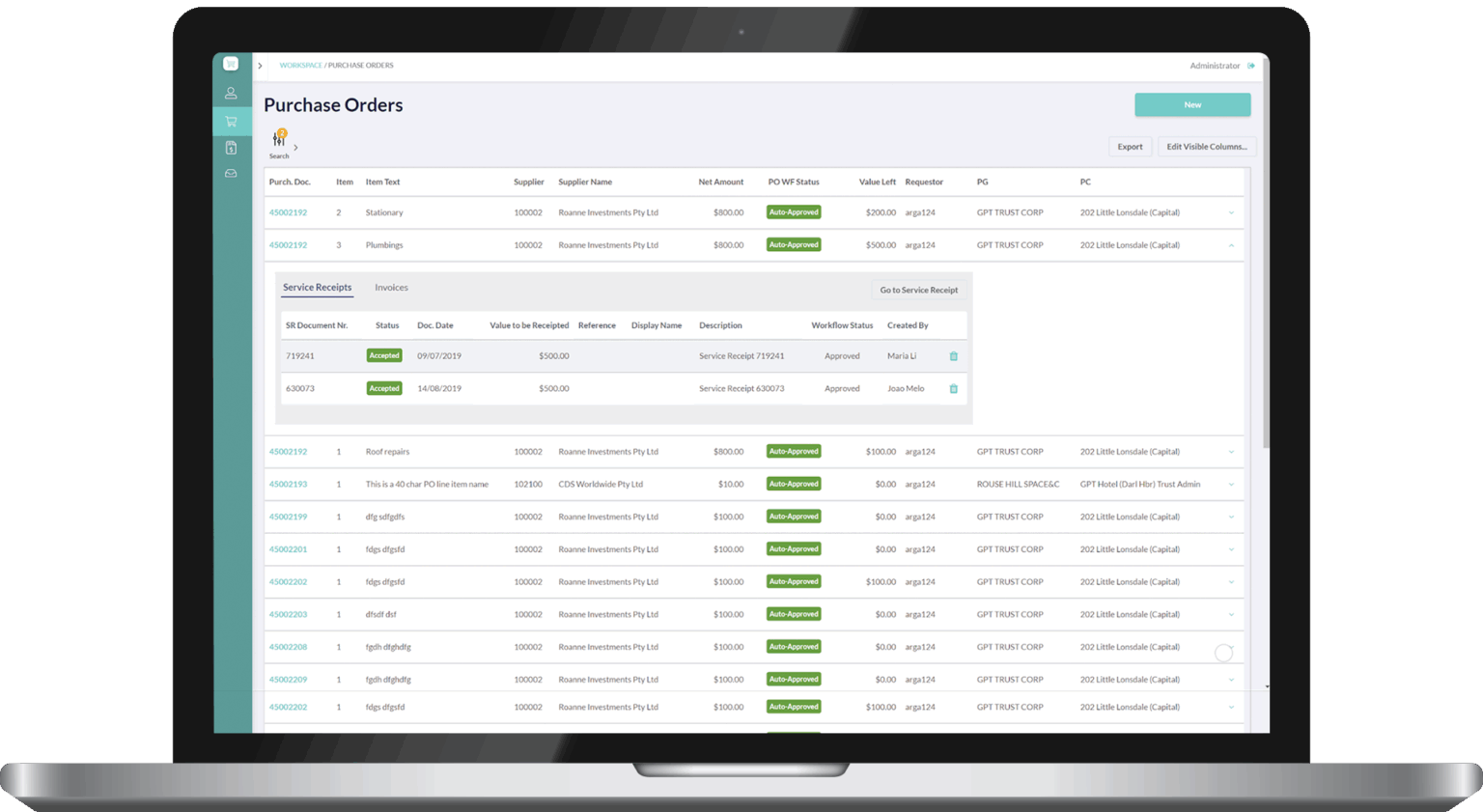Open PO 45002192 in the Plumbings row
Image resolution: width=1483 pixels, height=812 pixels.
click(x=288, y=245)
